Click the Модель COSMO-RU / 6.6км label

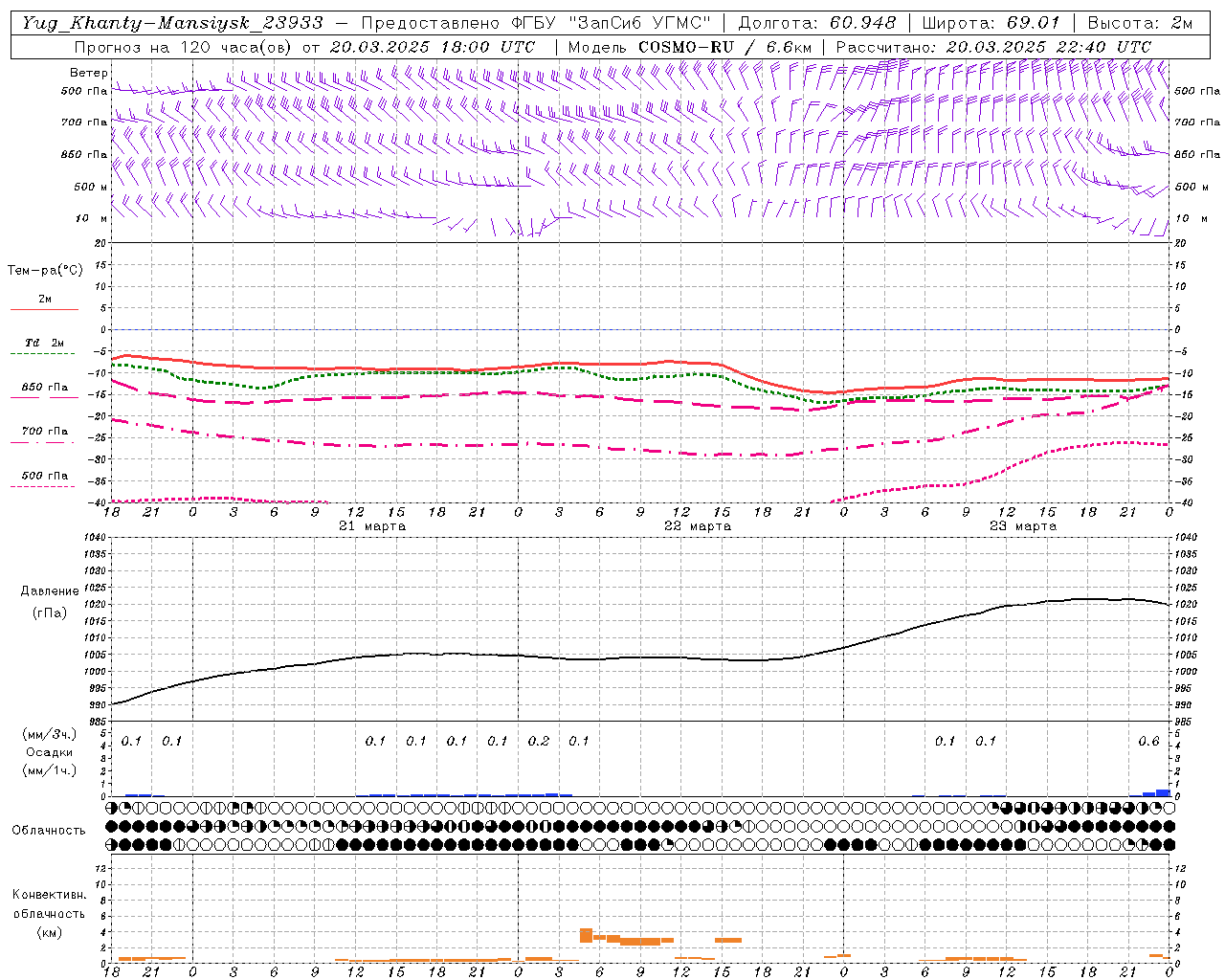pyautogui.click(x=690, y=46)
